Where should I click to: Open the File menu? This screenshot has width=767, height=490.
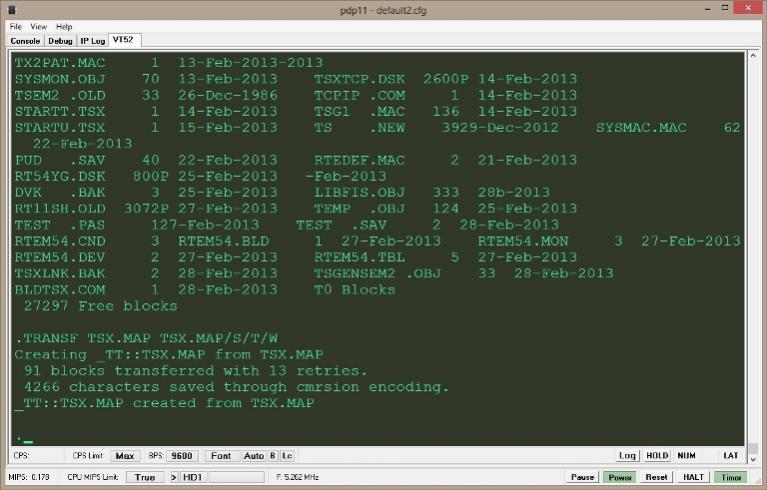click(x=16, y=26)
